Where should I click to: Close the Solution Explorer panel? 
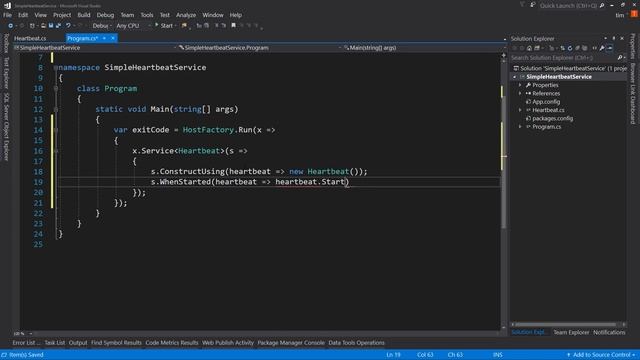point(622,38)
